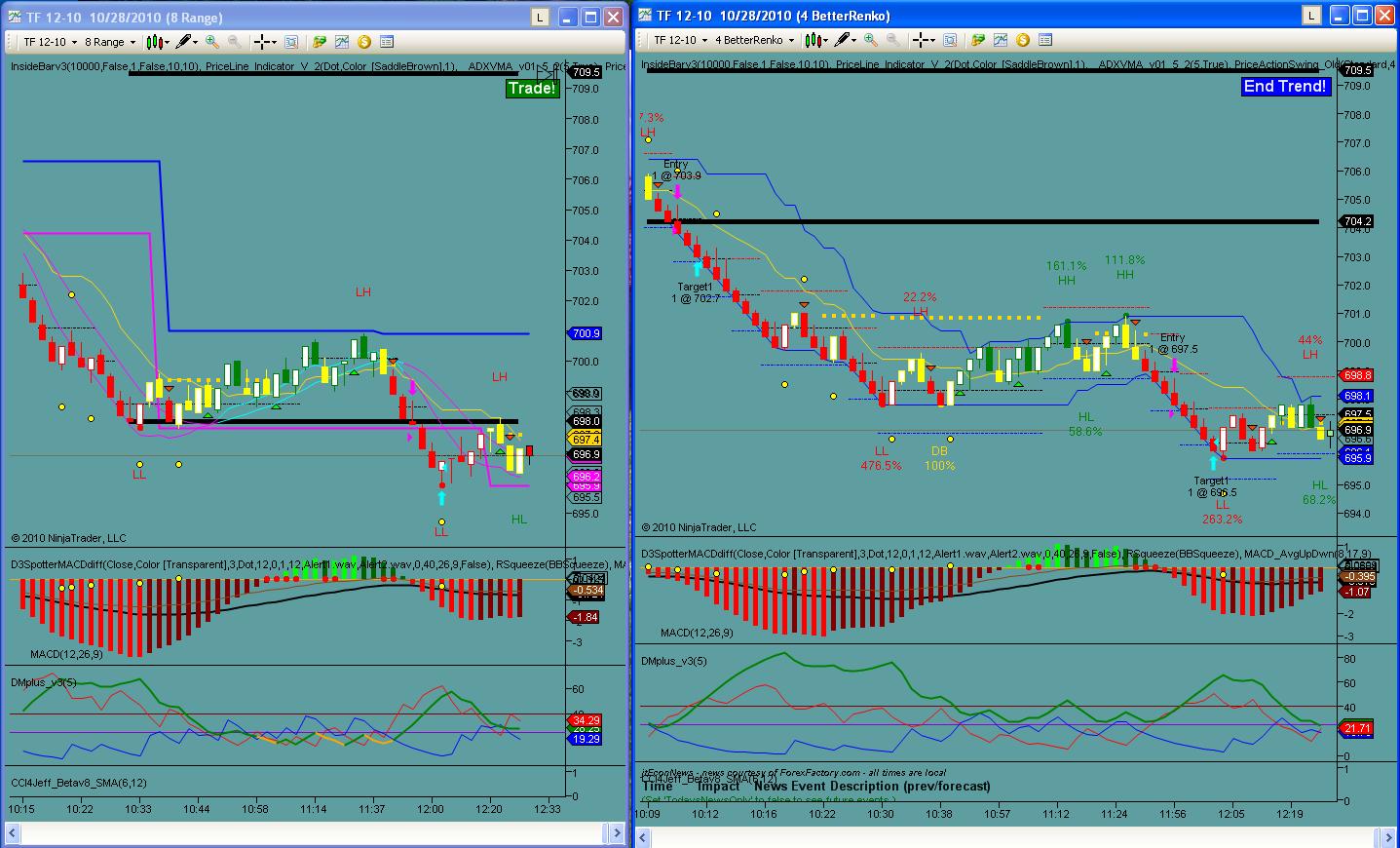Screen dimensions: 1400x848
Task: Click MACD(12,26,9) label in BetterRenko window
Action: [697, 633]
